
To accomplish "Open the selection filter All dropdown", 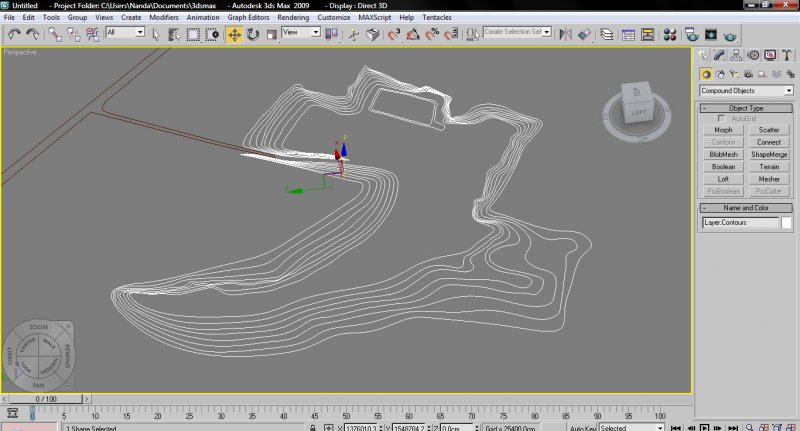I will [126, 33].
